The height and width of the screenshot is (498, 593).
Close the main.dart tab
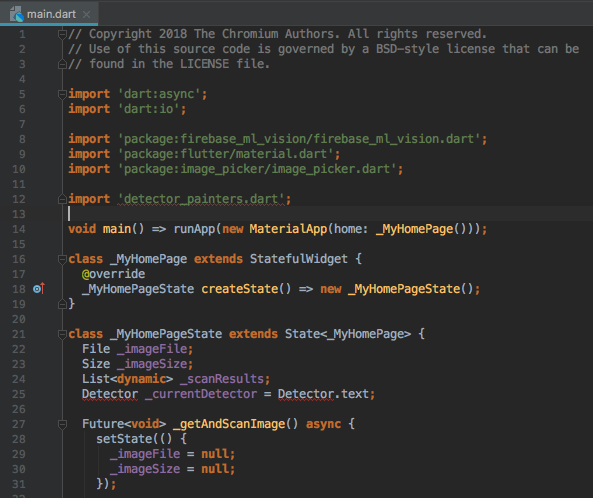(86, 14)
